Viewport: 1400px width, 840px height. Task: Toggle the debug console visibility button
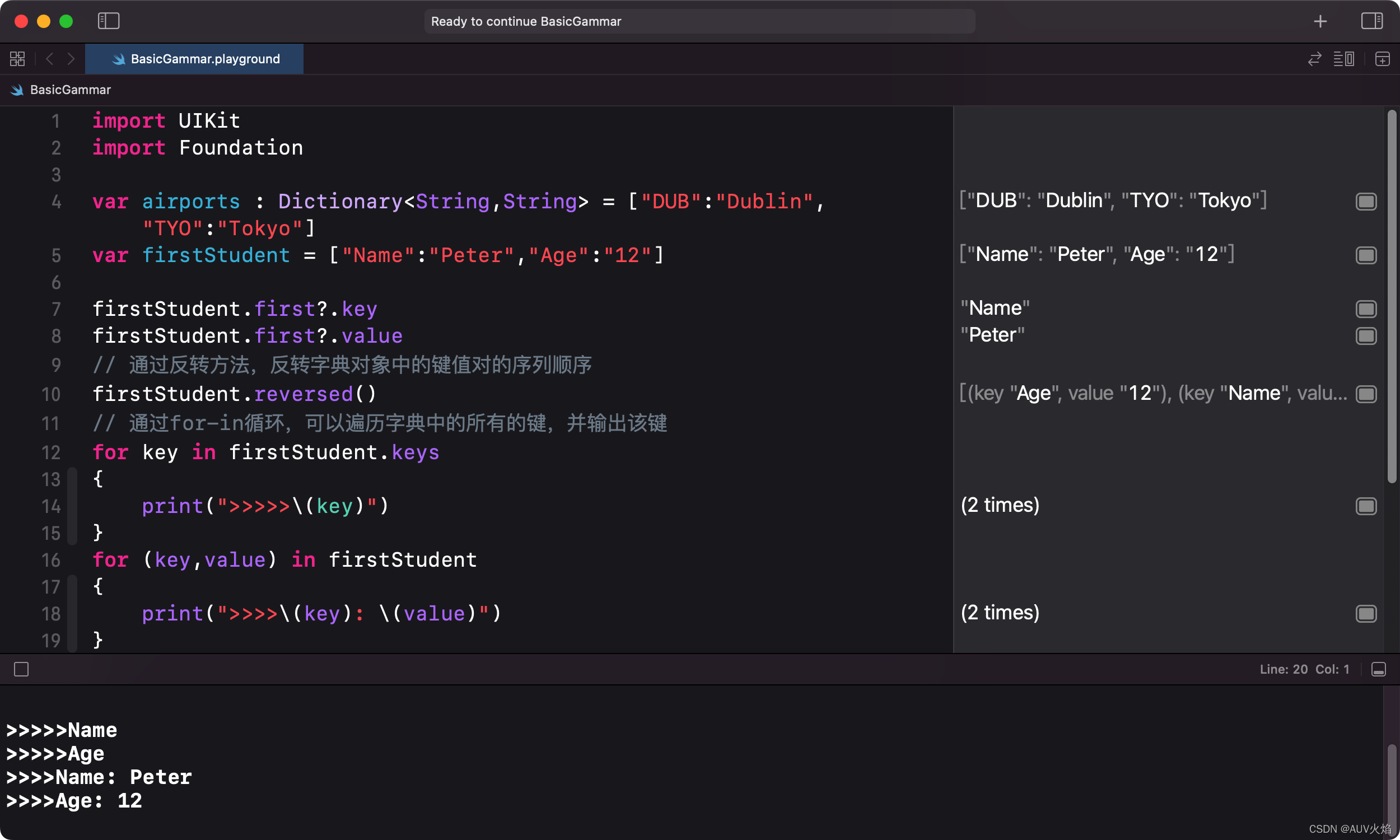point(1379,669)
